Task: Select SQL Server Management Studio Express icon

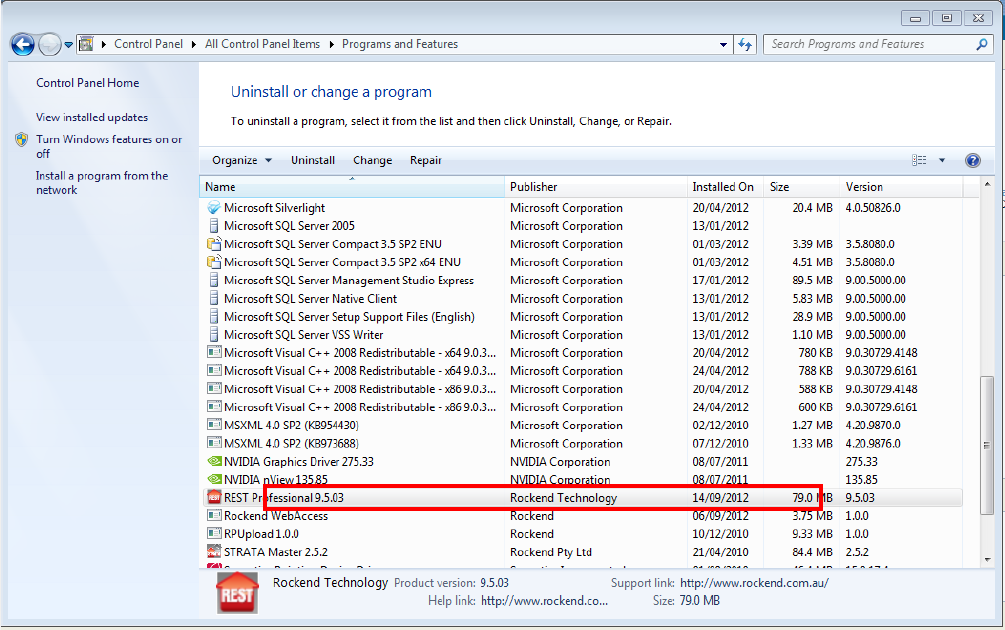Action: (x=214, y=280)
